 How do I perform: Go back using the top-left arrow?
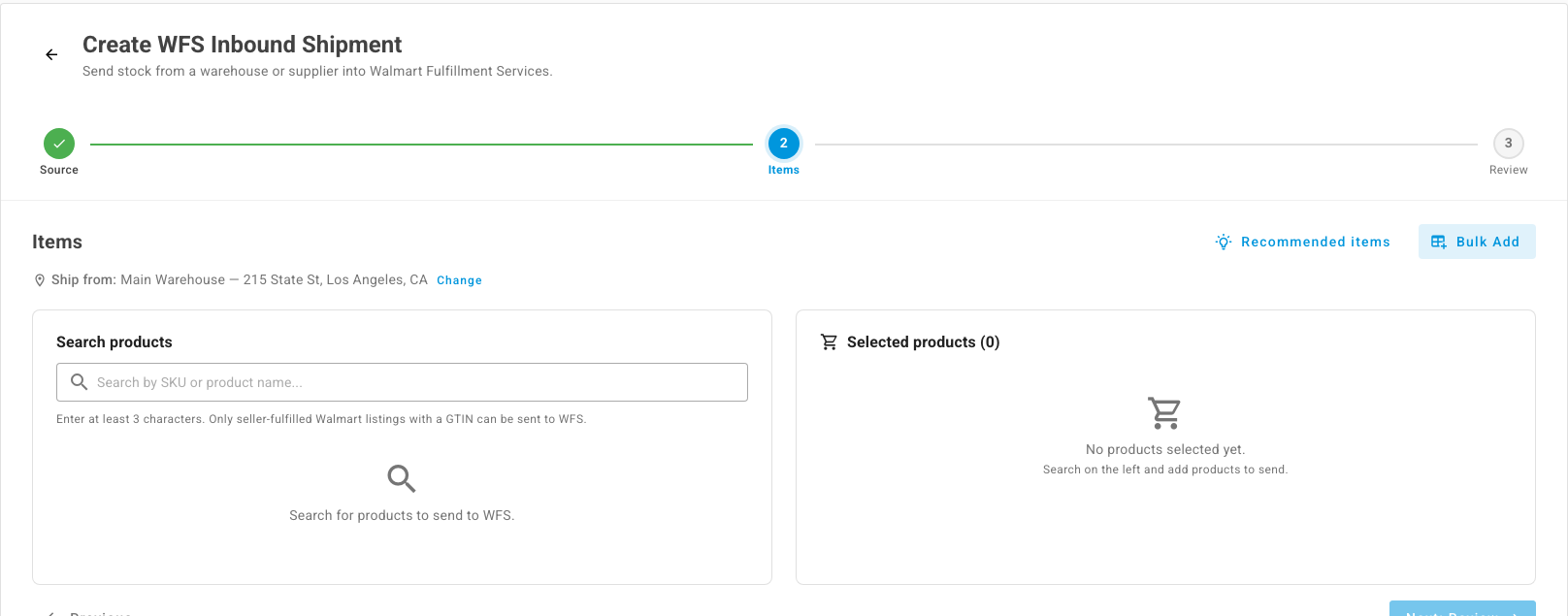click(x=51, y=55)
